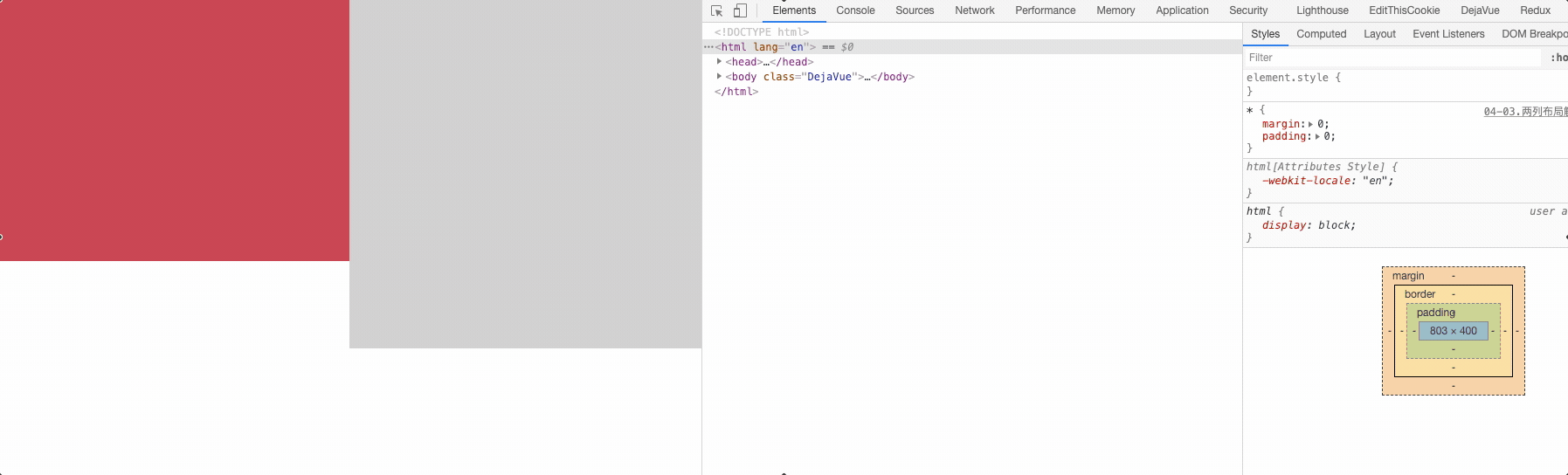1568x475 pixels.
Task: Expand the padding shorthand property triangle
Action: point(1317,137)
